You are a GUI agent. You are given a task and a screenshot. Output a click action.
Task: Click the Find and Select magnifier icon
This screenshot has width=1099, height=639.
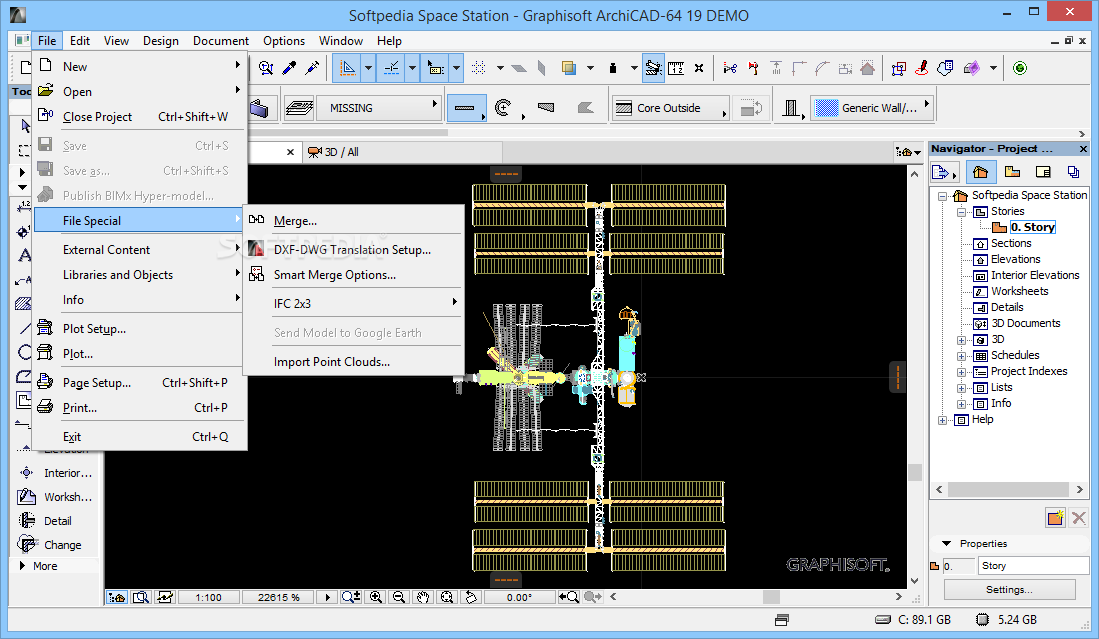click(266, 68)
